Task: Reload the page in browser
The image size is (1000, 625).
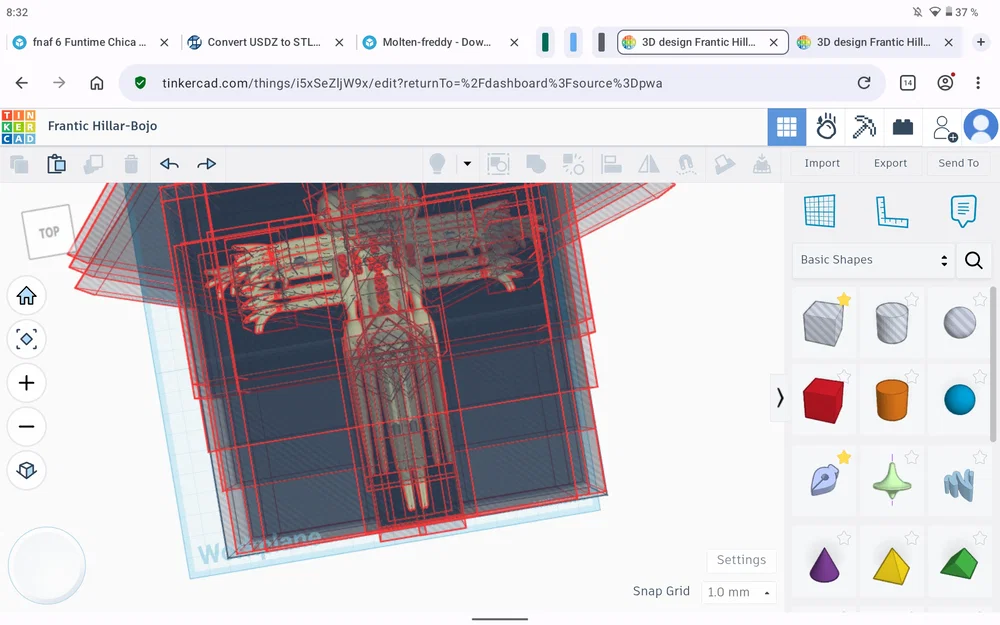Action: tap(864, 83)
